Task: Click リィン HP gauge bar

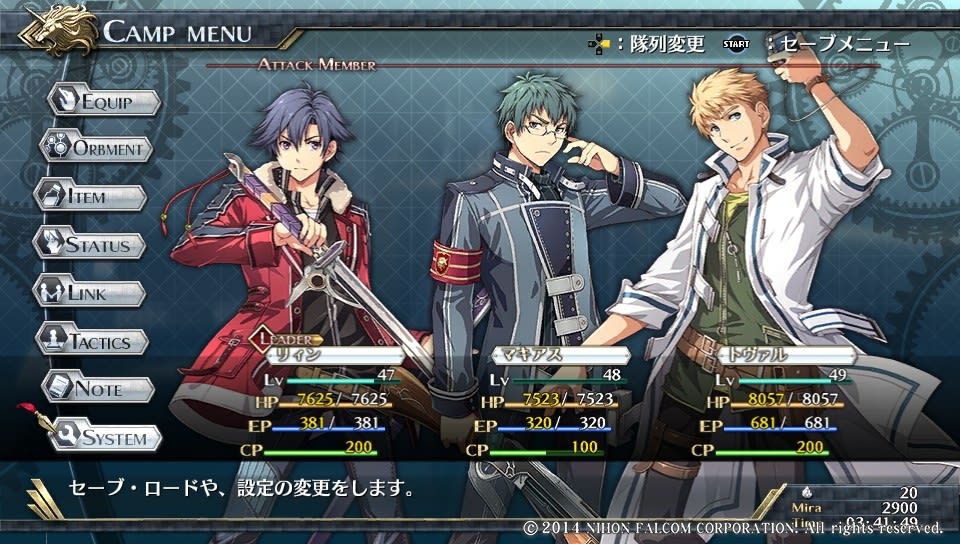Action: [x=334, y=405]
